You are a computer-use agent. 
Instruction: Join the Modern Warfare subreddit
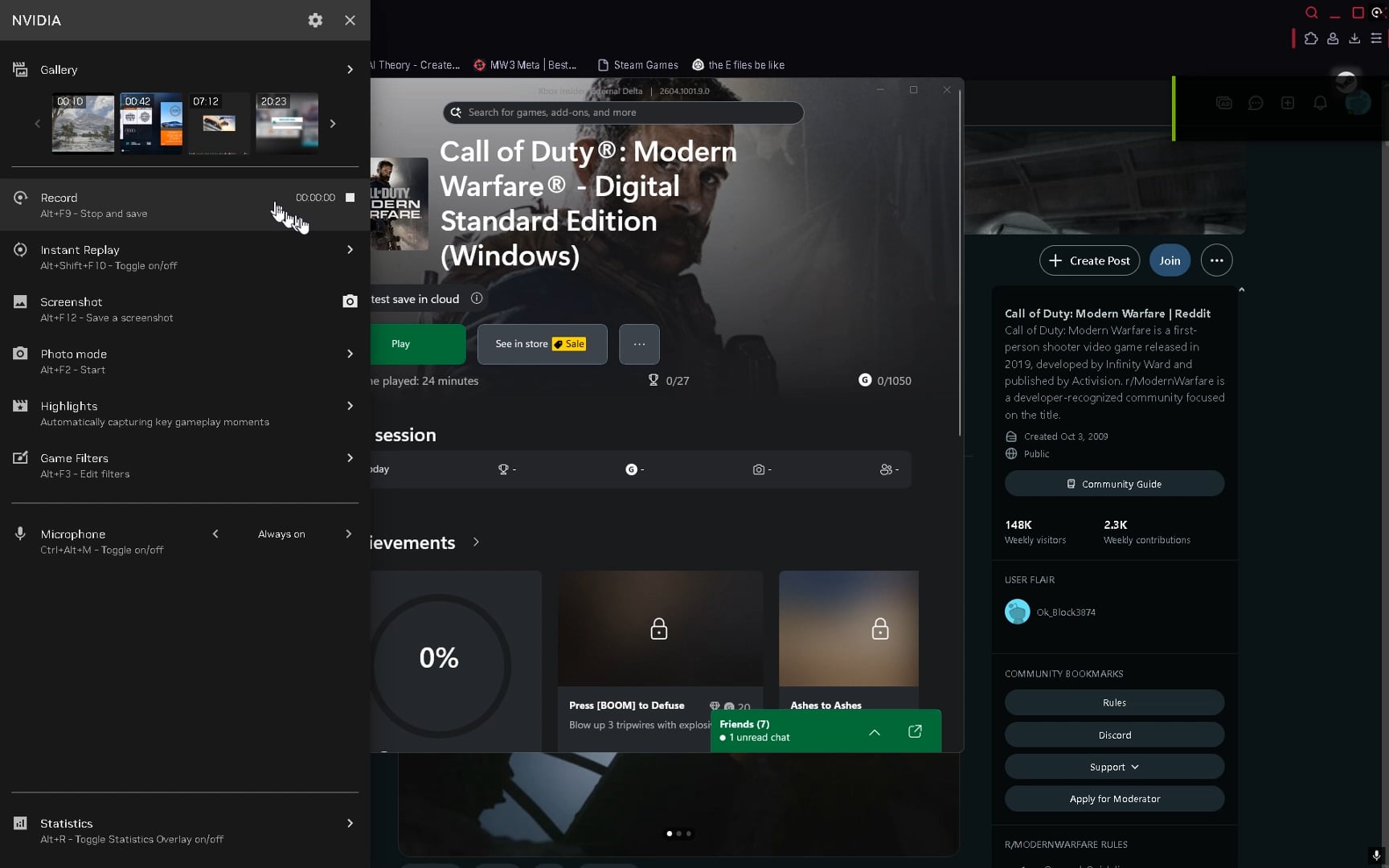click(1170, 260)
